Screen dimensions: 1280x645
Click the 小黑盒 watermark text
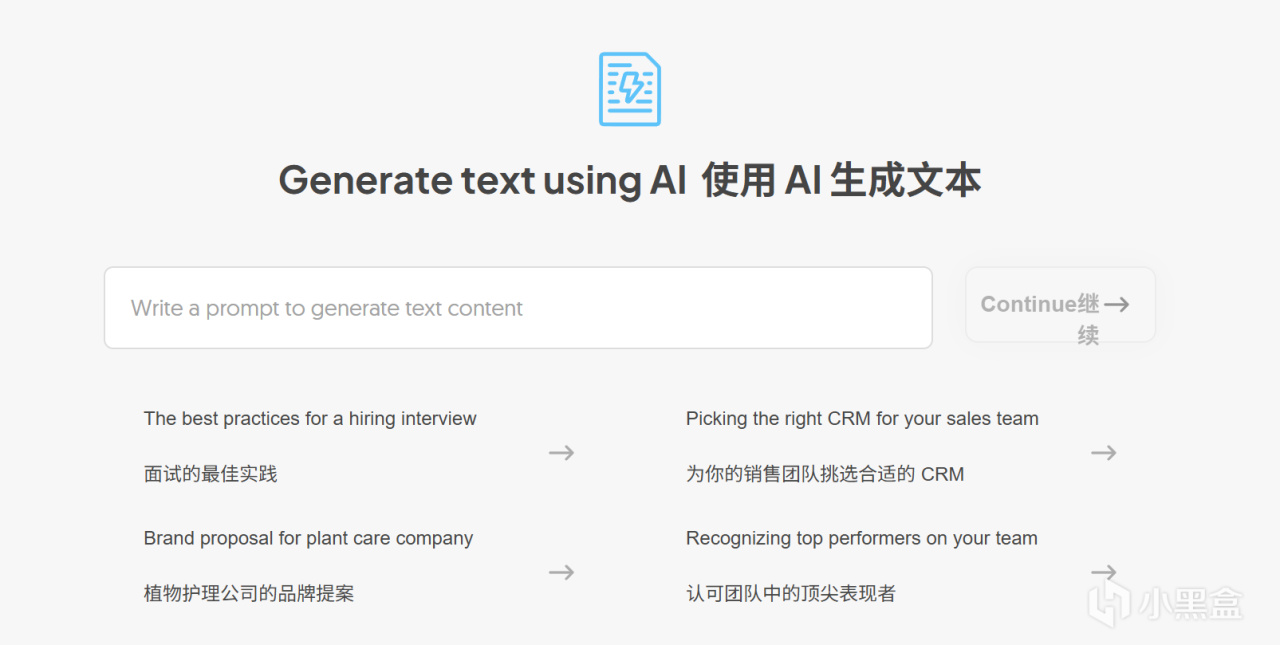pos(1188,603)
